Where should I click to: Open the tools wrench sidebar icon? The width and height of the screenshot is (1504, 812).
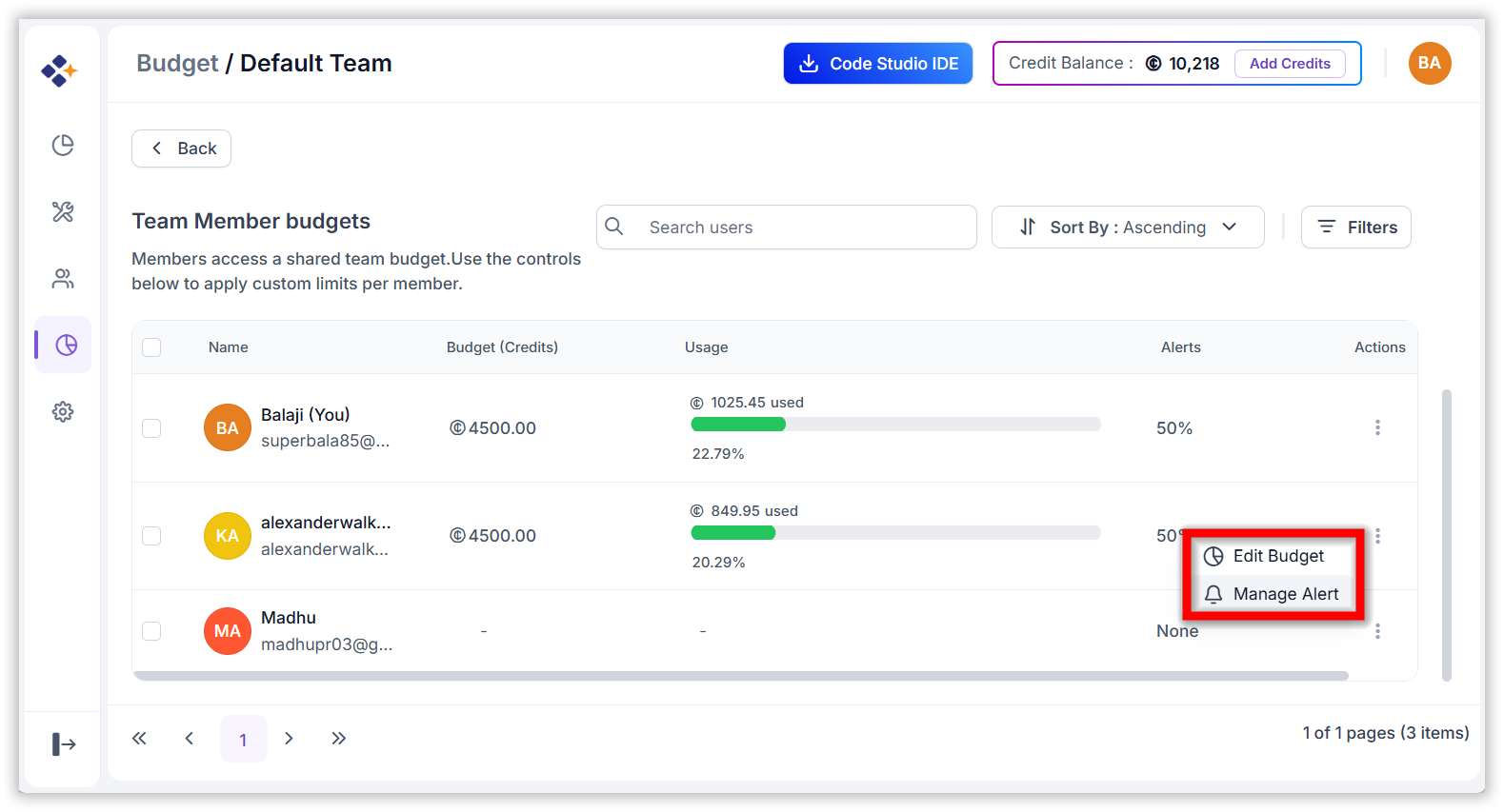[x=63, y=211]
